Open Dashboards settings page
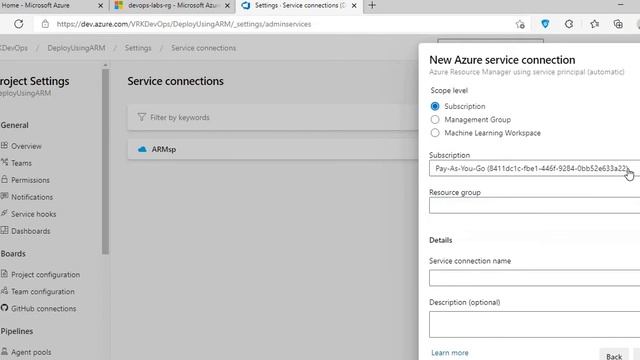 [x=31, y=231]
